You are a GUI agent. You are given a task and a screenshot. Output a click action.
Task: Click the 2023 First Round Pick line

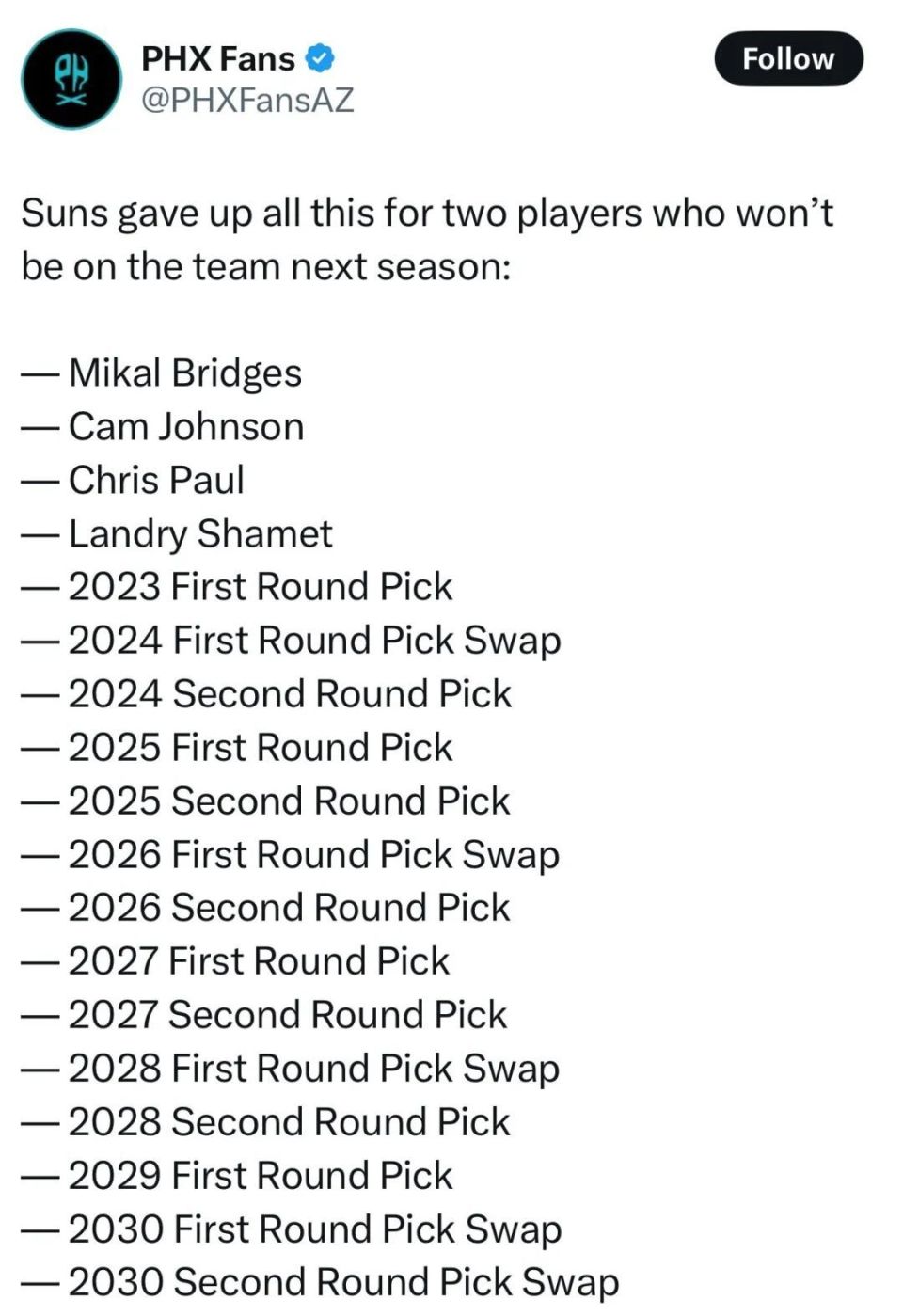[260, 587]
